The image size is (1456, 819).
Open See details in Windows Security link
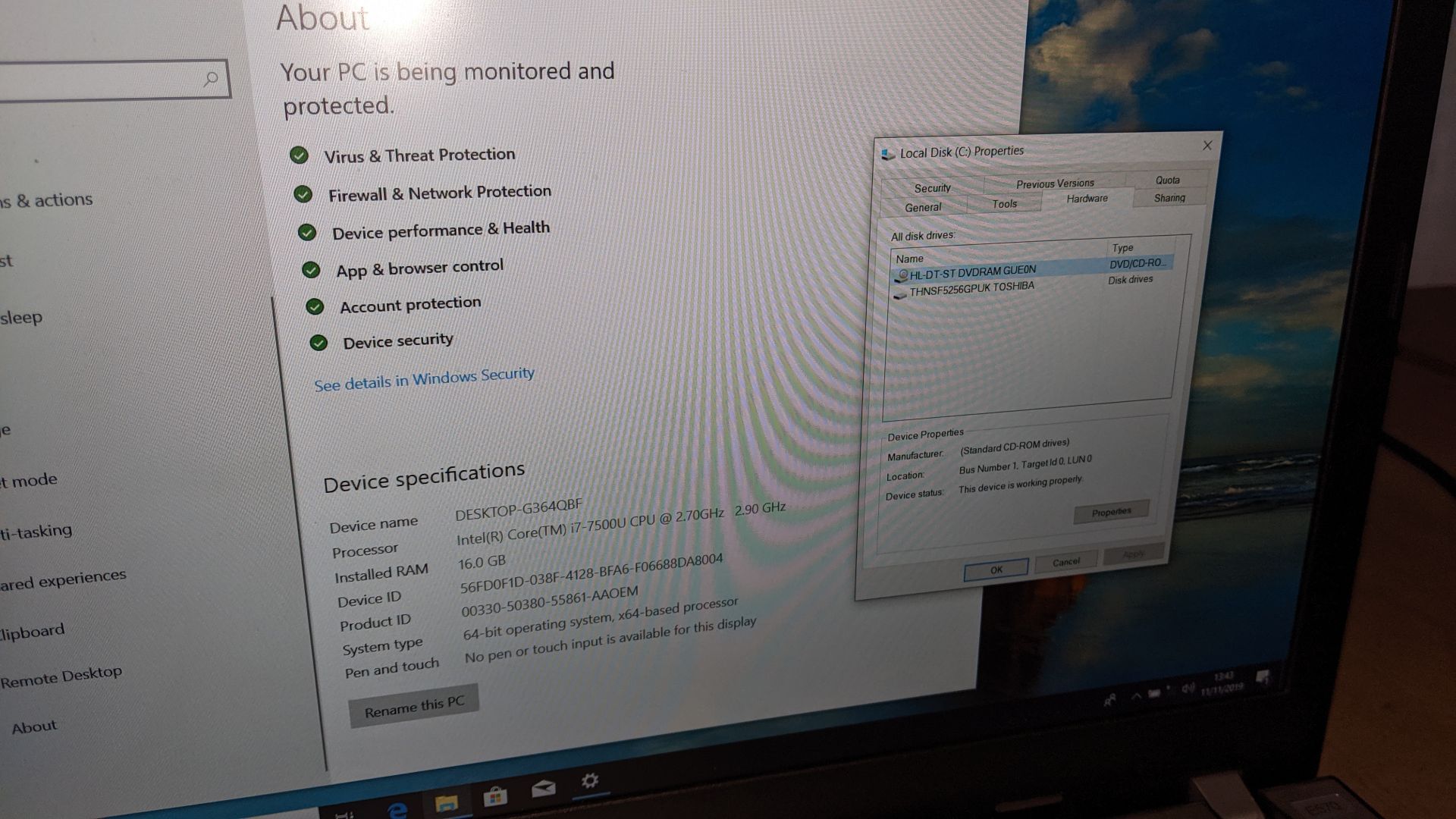coord(424,379)
